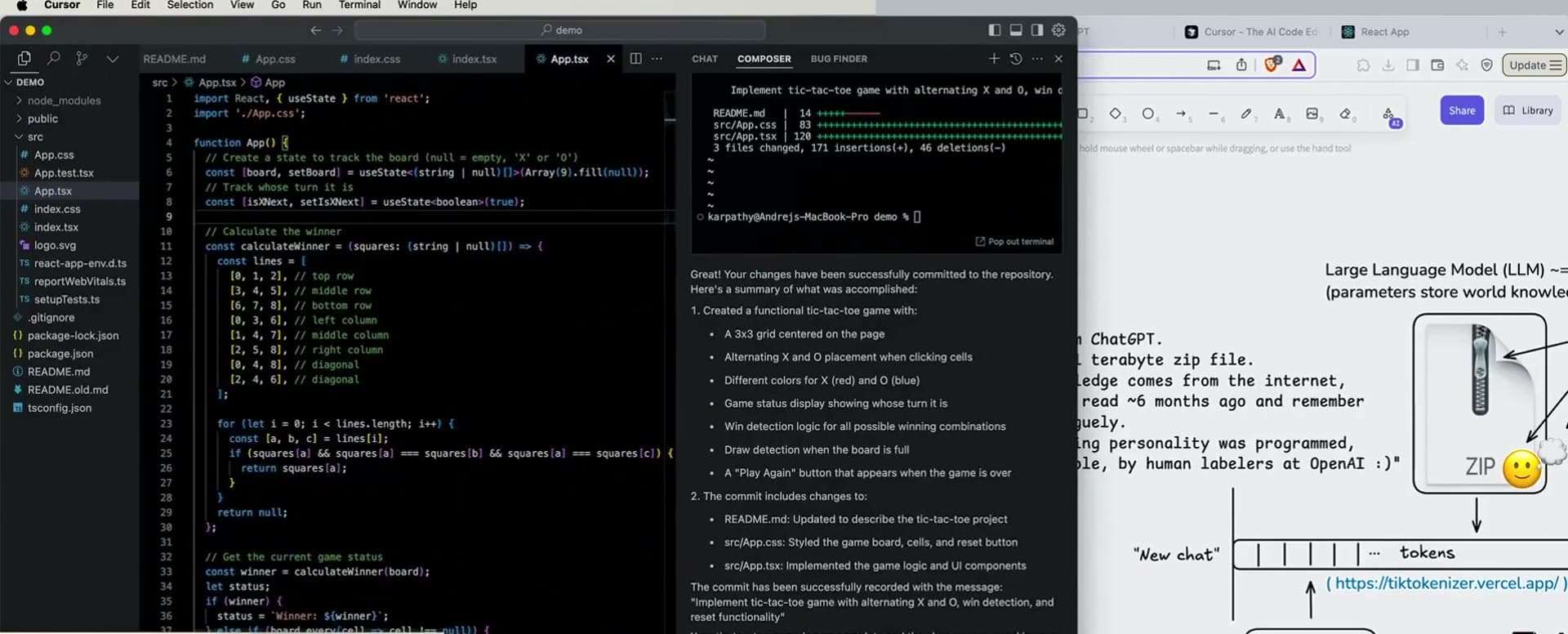Open App.css in the file explorer
The width and height of the screenshot is (1568, 634).
(69, 154)
